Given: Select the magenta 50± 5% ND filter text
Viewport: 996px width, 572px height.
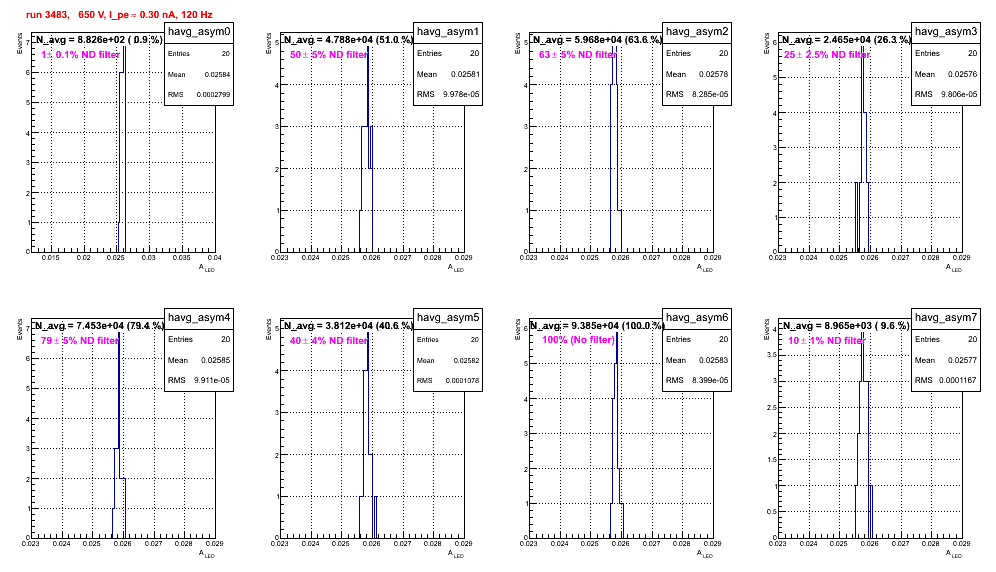Looking at the screenshot, I should pos(329,55).
